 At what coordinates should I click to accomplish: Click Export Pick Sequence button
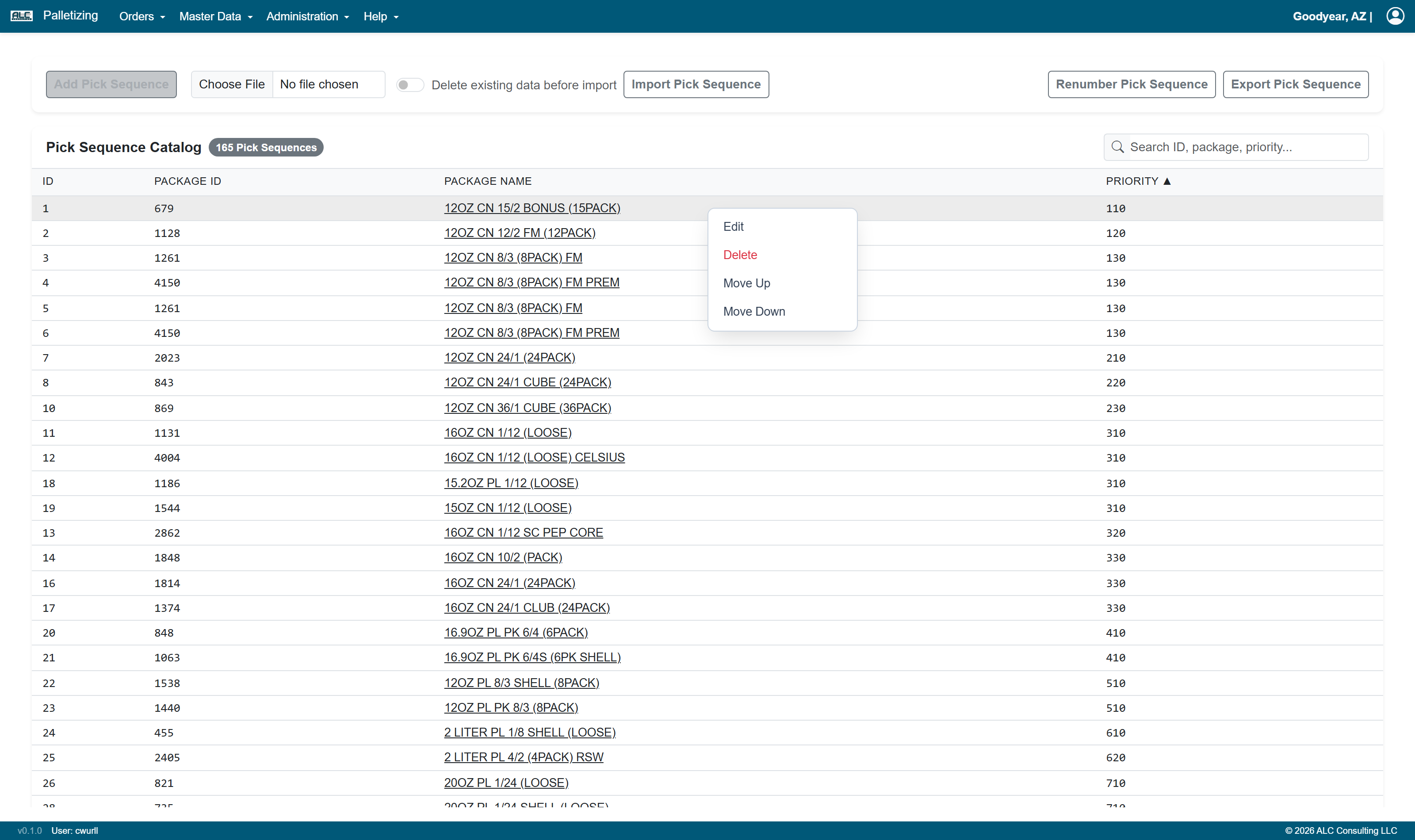(1296, 84)
